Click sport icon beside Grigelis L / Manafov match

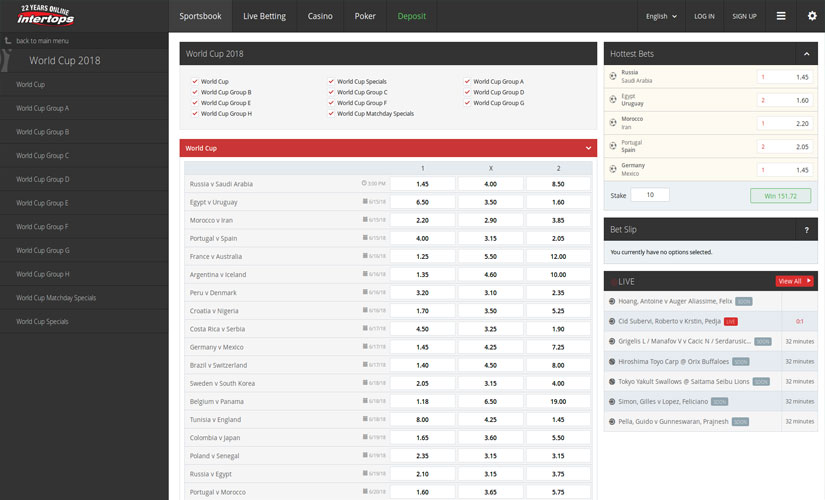point(612,341)
